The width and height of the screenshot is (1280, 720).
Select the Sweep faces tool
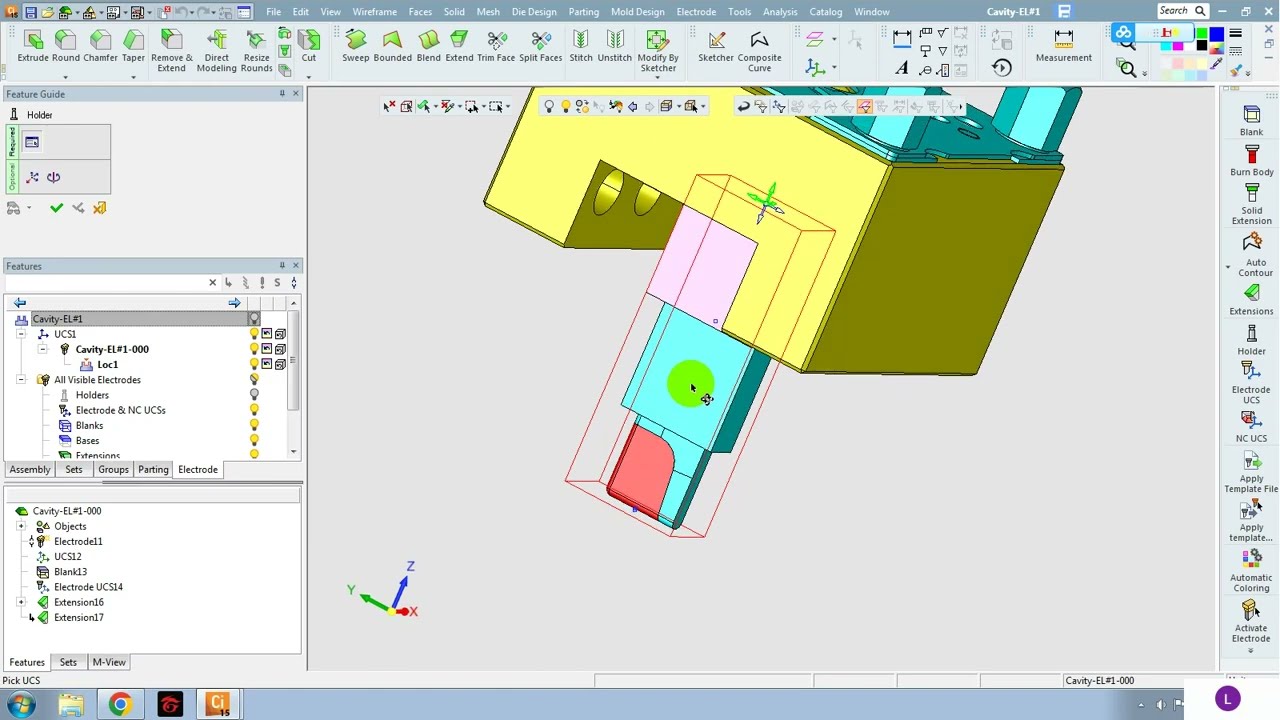[x=355, y=46]
